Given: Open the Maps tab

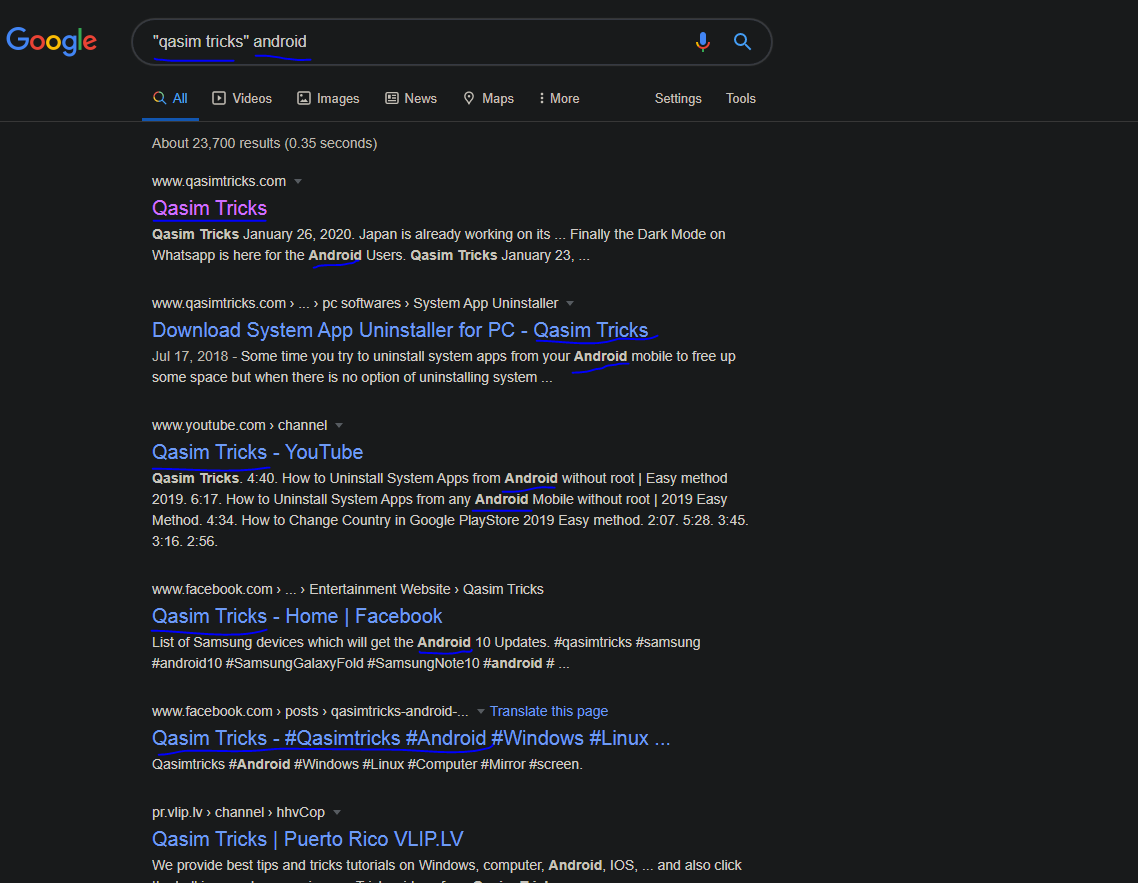Looking at the screenshot, I should (x=488, y=98).
